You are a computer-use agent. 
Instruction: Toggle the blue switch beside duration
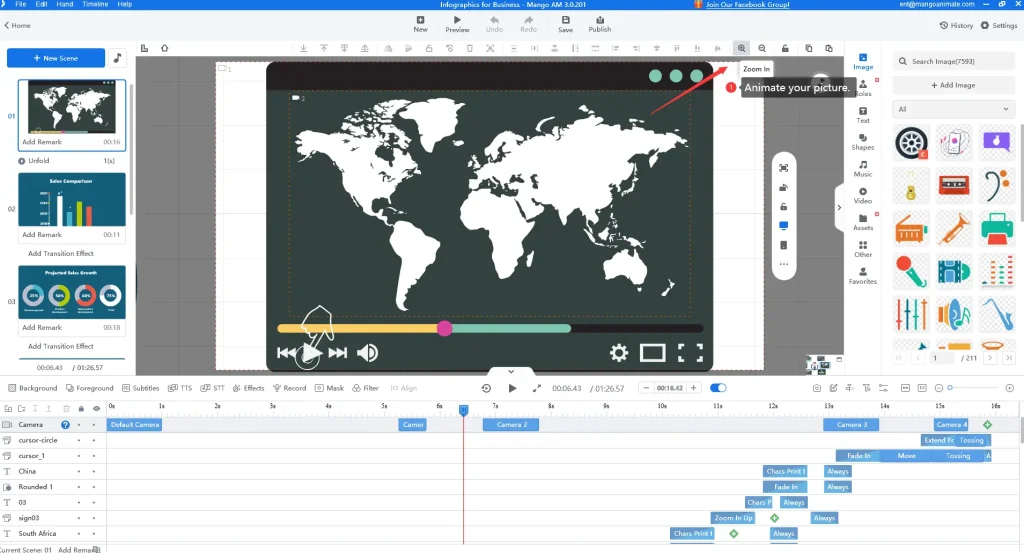pyautogui.click(x=718, y=388)
